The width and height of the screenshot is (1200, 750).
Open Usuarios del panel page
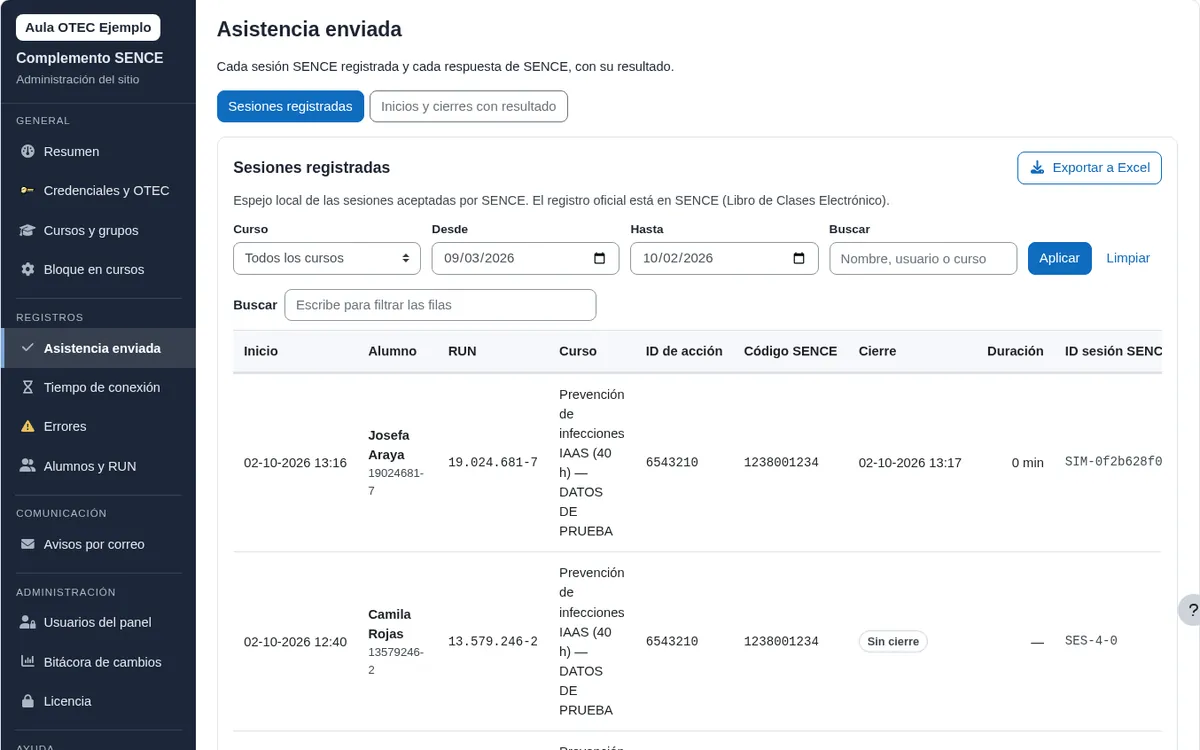98,623
